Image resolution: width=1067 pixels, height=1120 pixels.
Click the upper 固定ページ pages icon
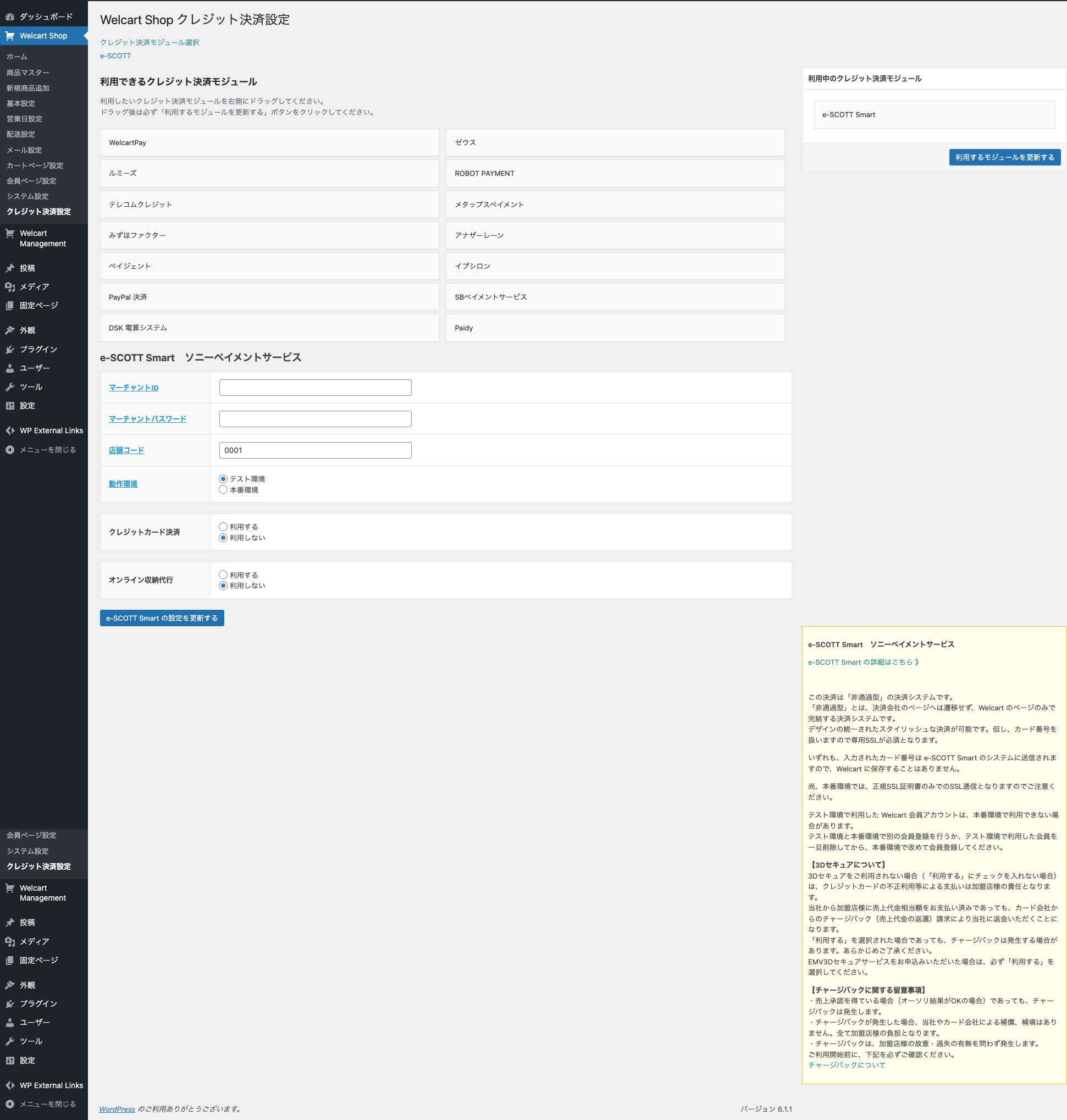(10, 306)
